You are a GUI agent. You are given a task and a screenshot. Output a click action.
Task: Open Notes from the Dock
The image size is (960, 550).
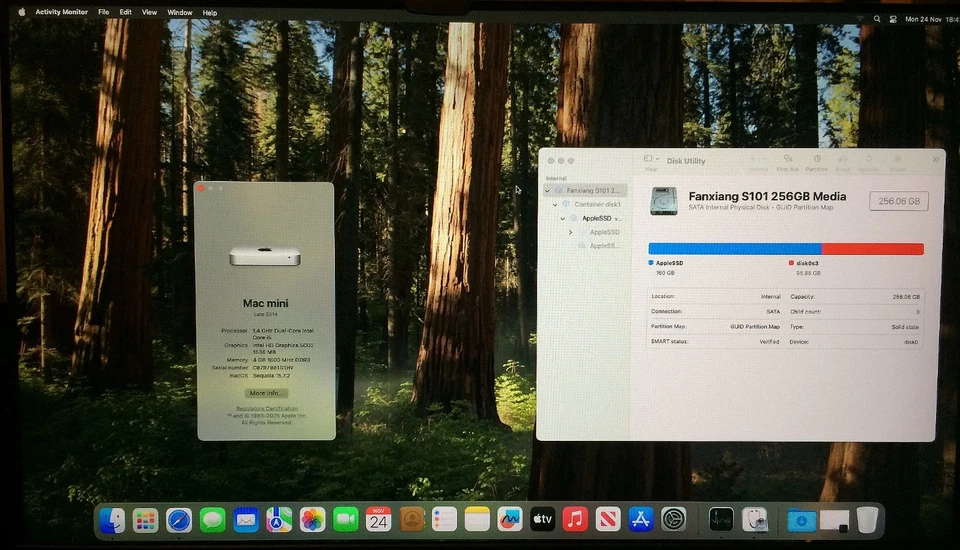(x=477, y=521)
